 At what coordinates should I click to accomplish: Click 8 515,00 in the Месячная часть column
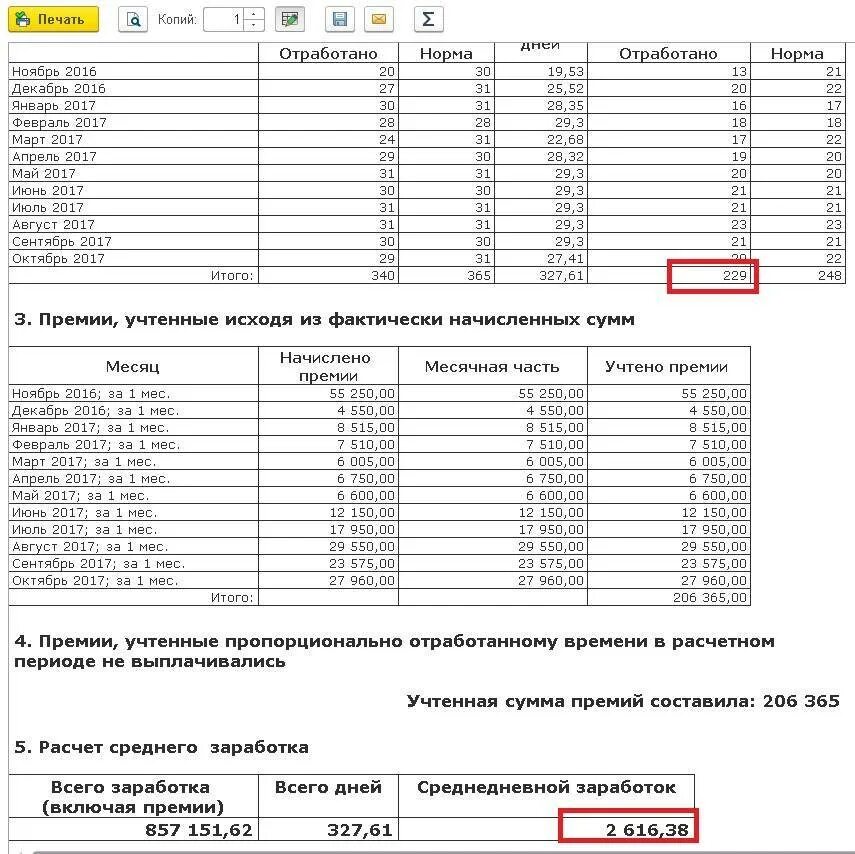492,428
